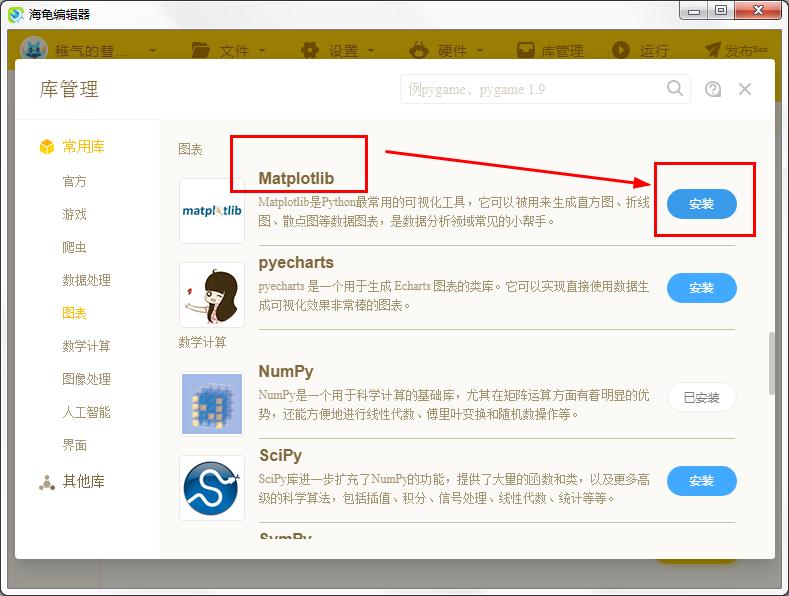Install the Matplotlib library
Image resolution: width=789 pixels, height=596 pixels.
coord(701,204)
